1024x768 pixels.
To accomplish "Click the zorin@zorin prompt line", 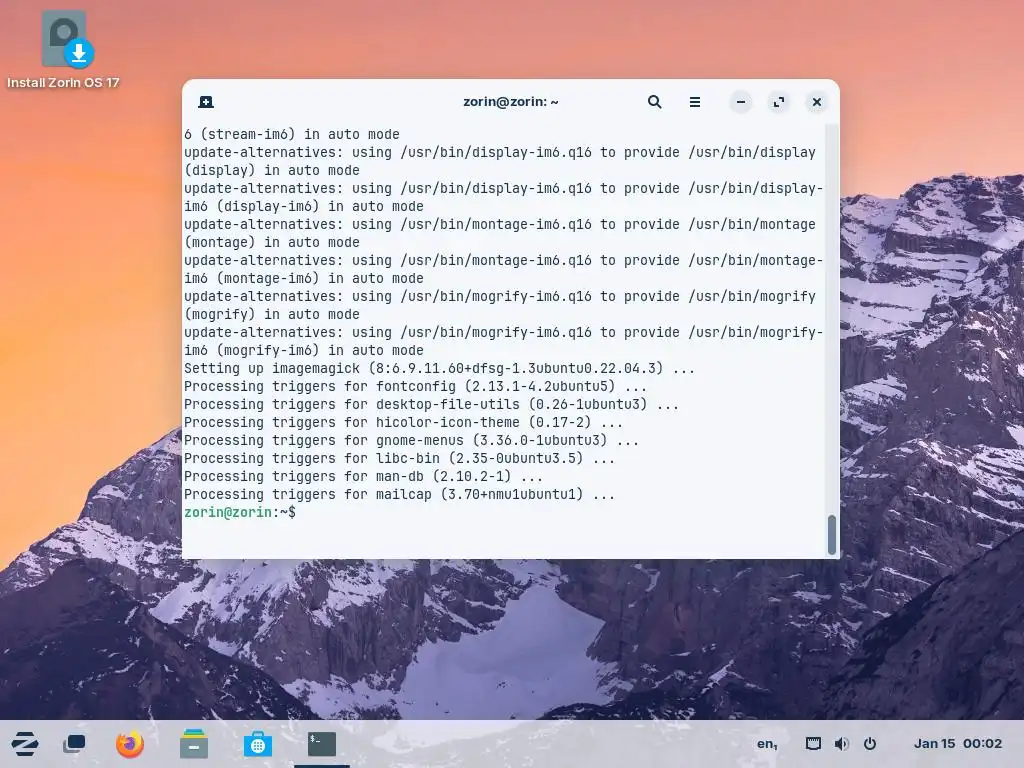I will click(x=240, y=512).
